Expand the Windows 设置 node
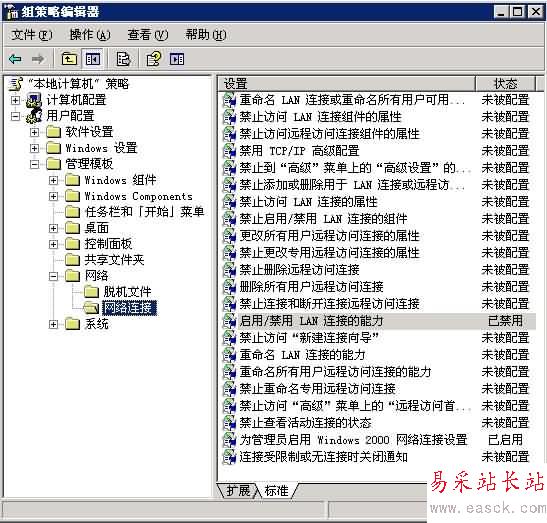The image size is (547, 523). (x=34, y=148)
